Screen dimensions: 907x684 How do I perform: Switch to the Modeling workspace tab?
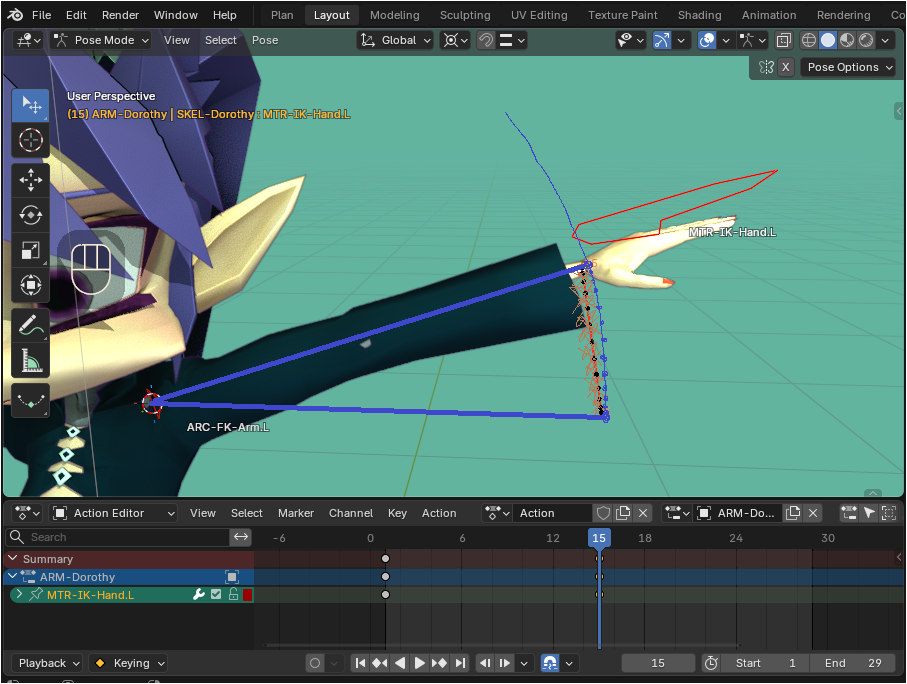click(x=394, y=15)
